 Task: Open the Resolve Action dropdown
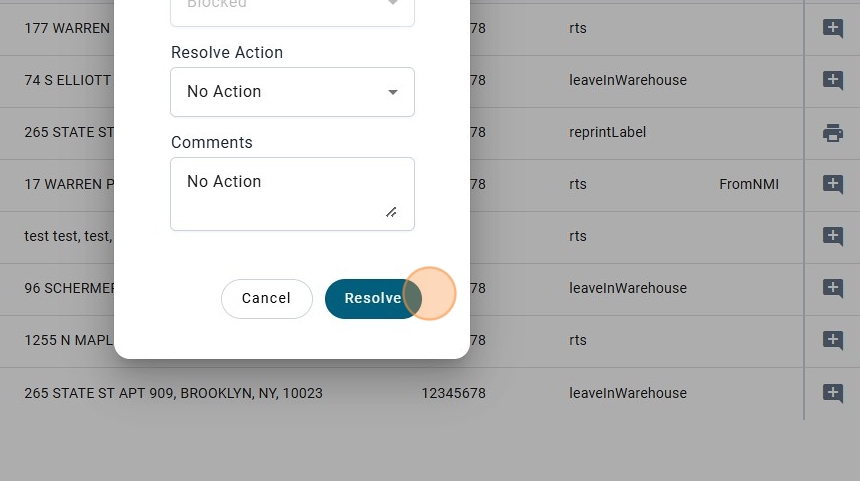click(292, 92)
